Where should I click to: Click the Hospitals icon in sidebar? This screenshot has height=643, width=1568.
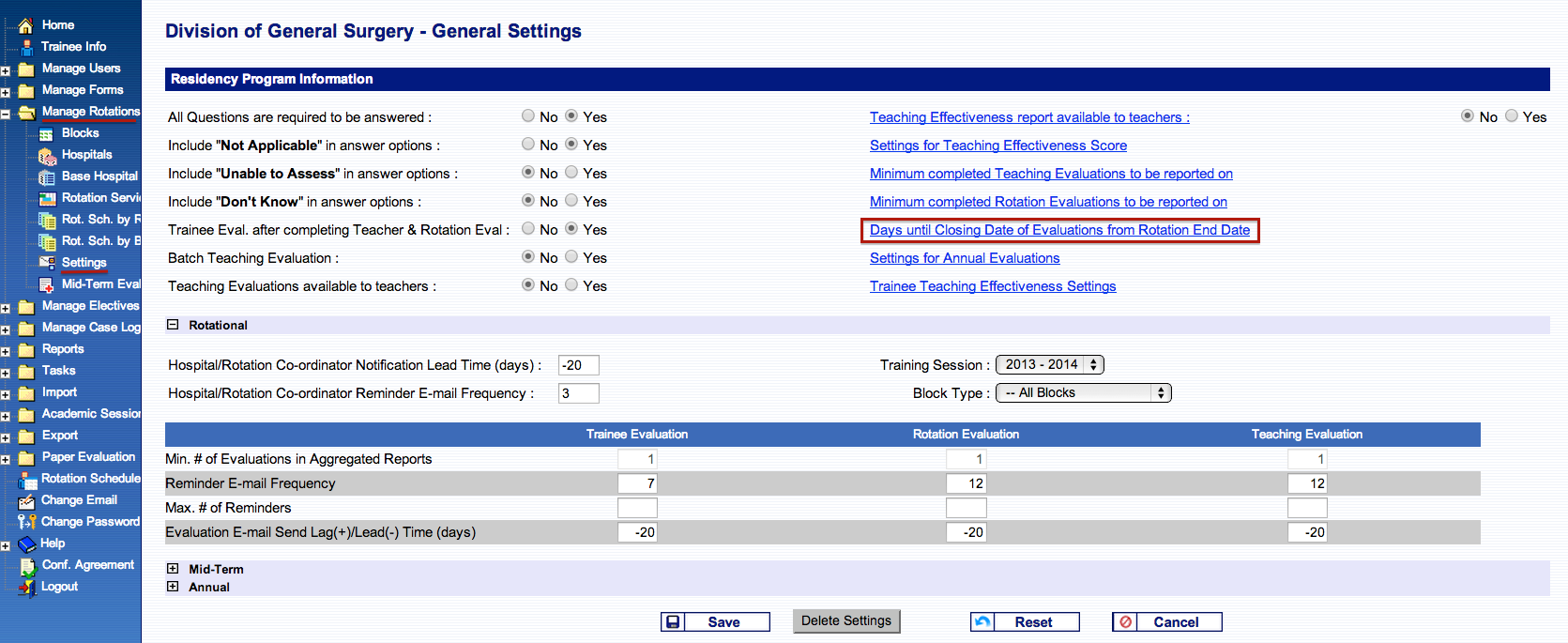click(x=47, y=155)
